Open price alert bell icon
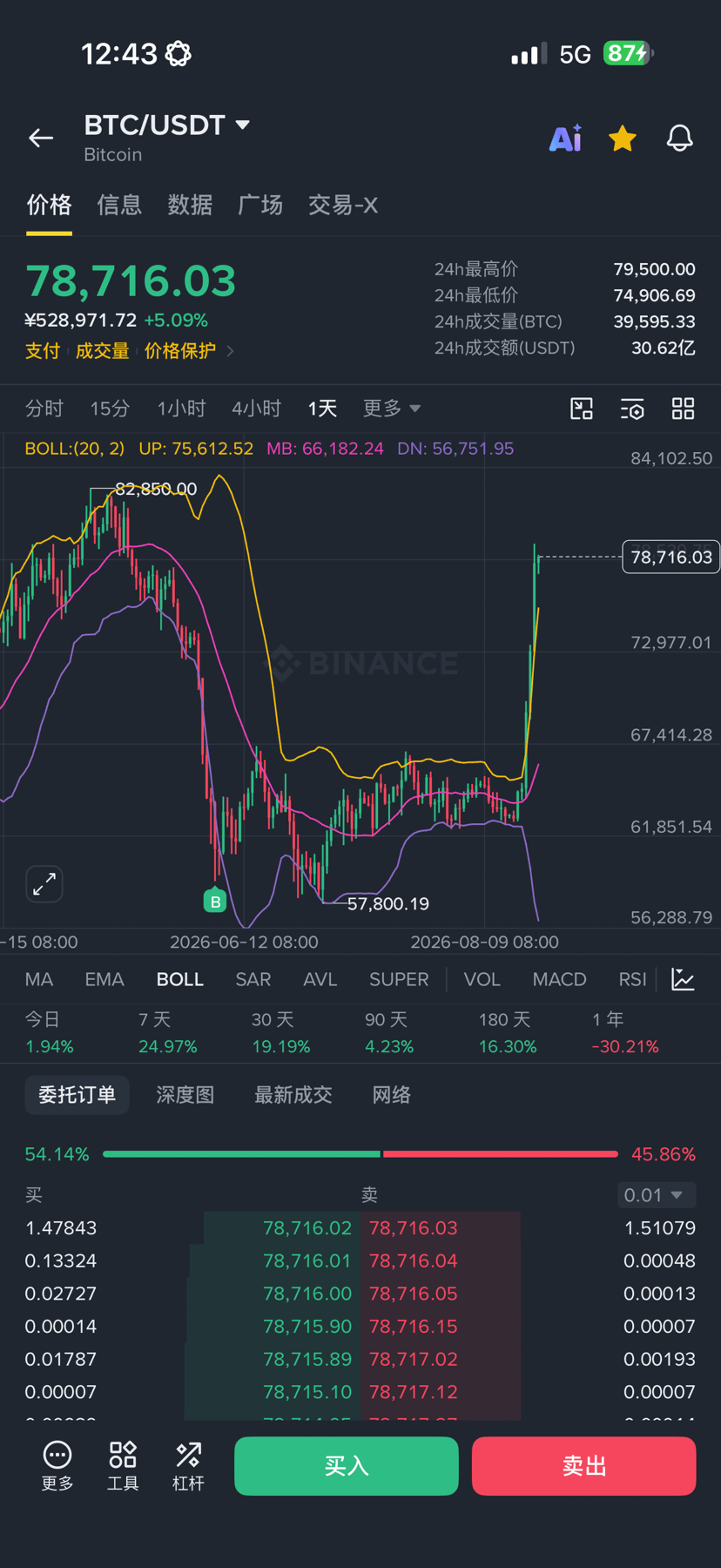 coord(680,138)
